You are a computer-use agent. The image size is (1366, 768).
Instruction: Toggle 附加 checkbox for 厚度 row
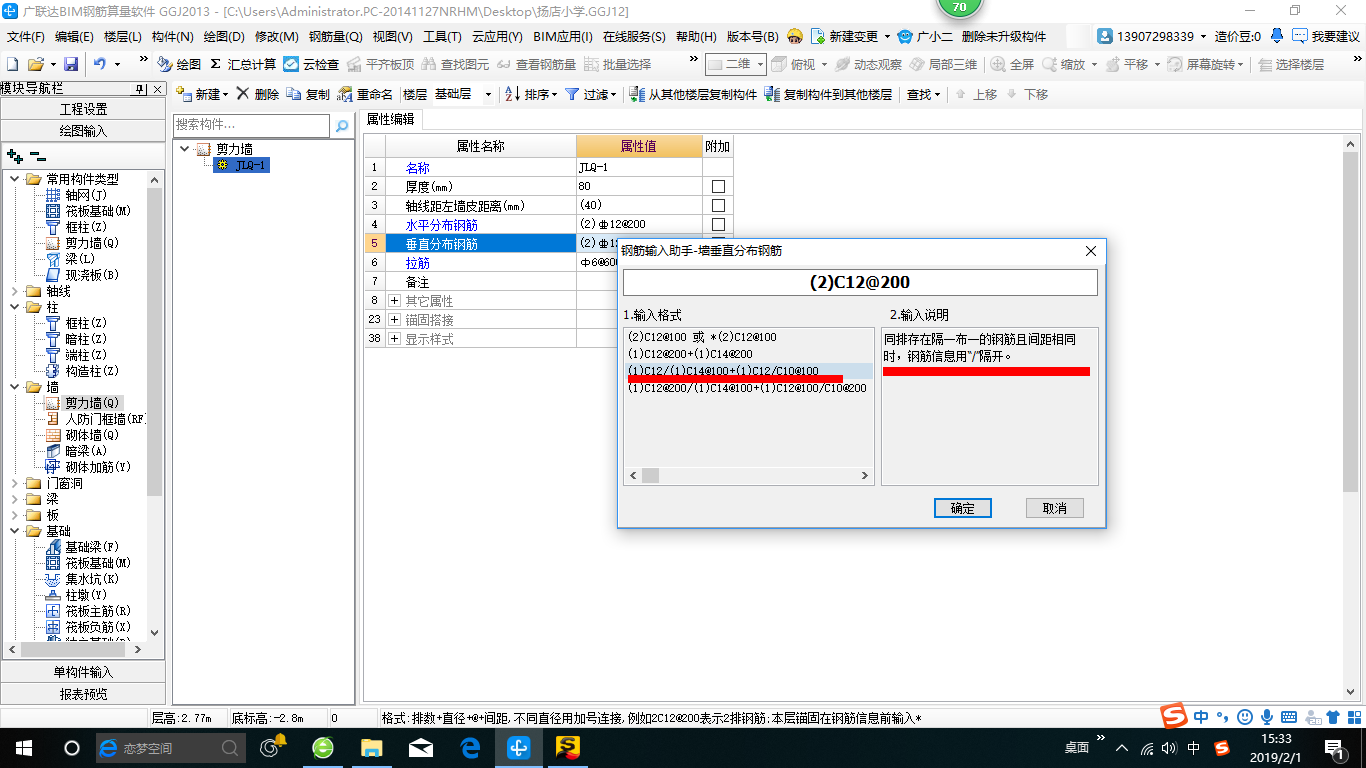click(718, 187)
